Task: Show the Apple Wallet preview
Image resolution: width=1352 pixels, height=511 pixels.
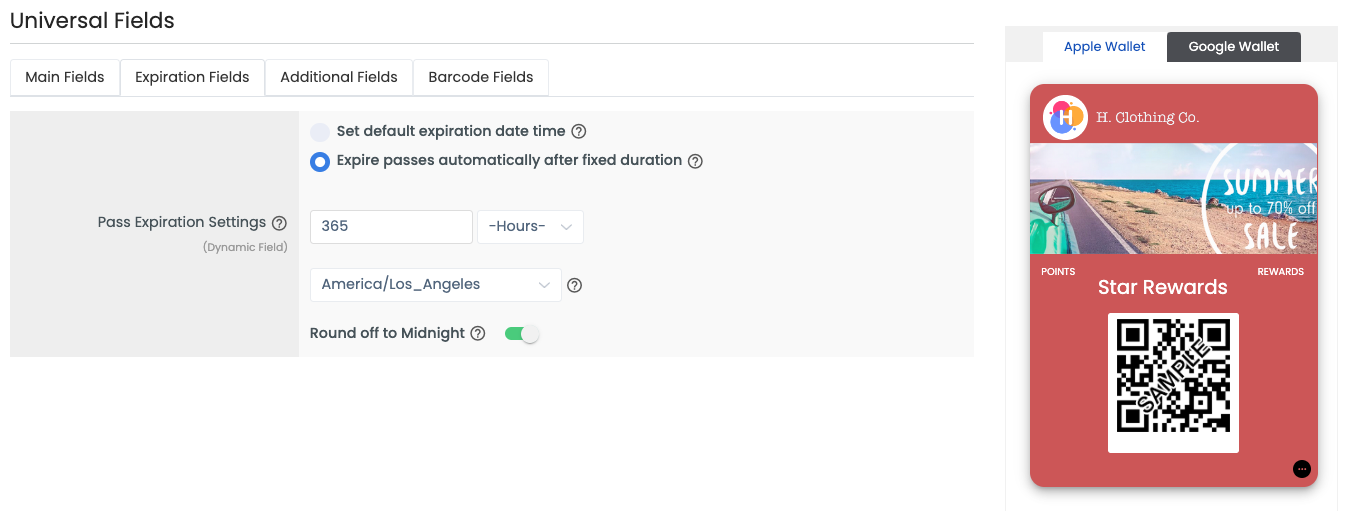Action: tap(1105, 47)
